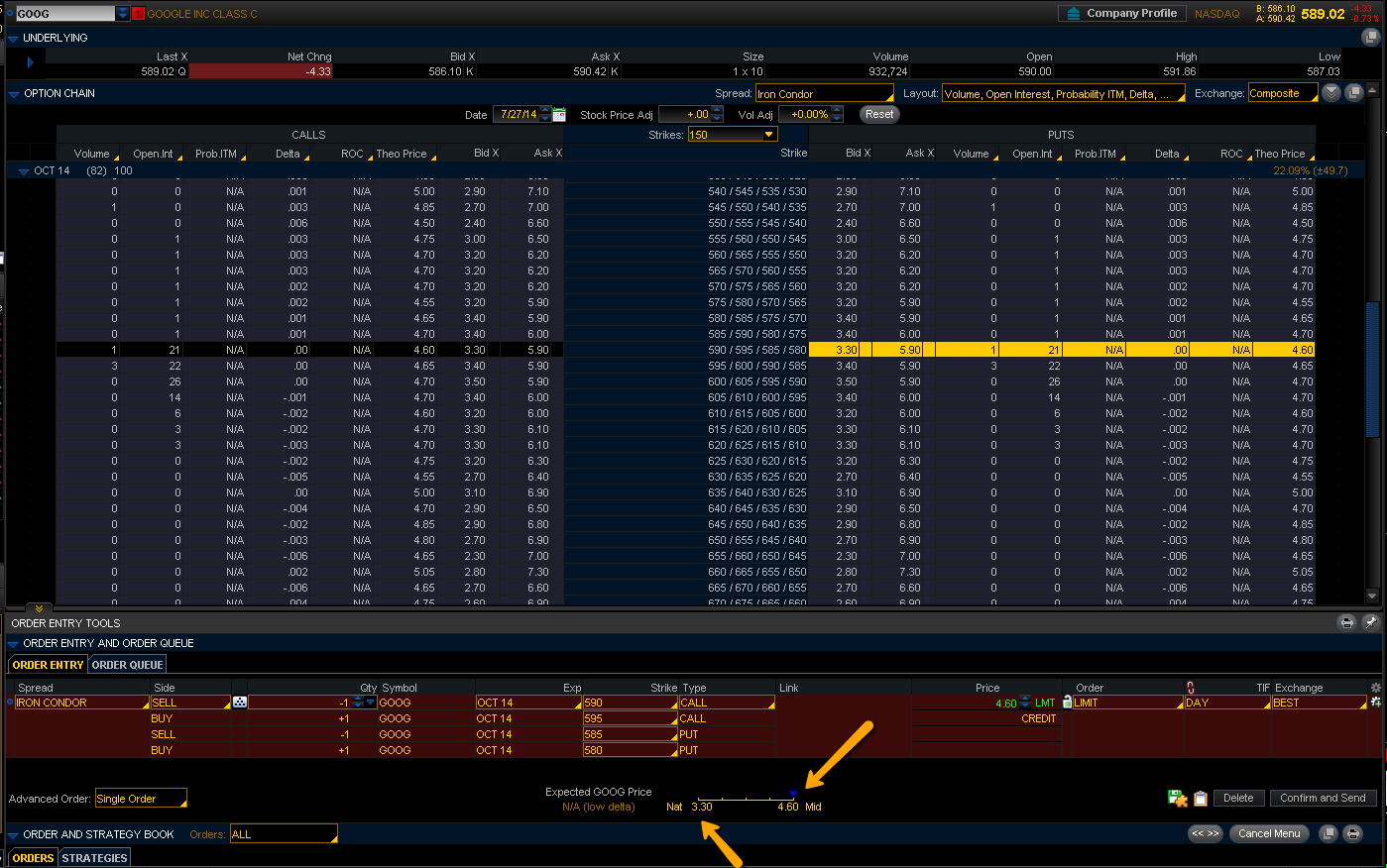Click the puts Theo Price column header
1387x868 pixels.
[x=1283, y=154]
